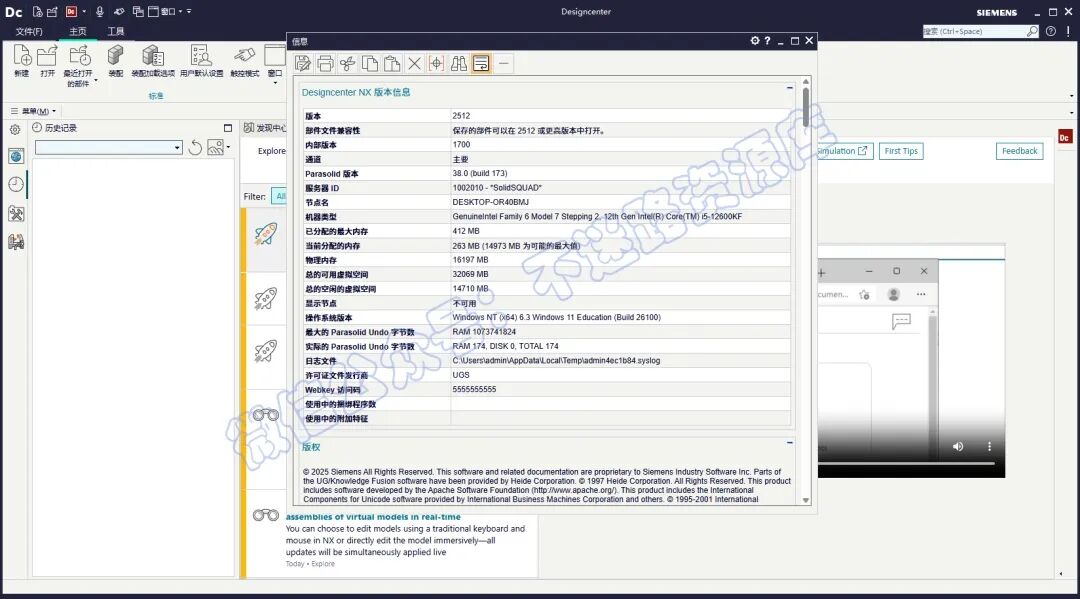Viewport: 1080px width, 599px height.
Task: Click the scroll down arrow in 信息 window
Action: coord(805,501)
